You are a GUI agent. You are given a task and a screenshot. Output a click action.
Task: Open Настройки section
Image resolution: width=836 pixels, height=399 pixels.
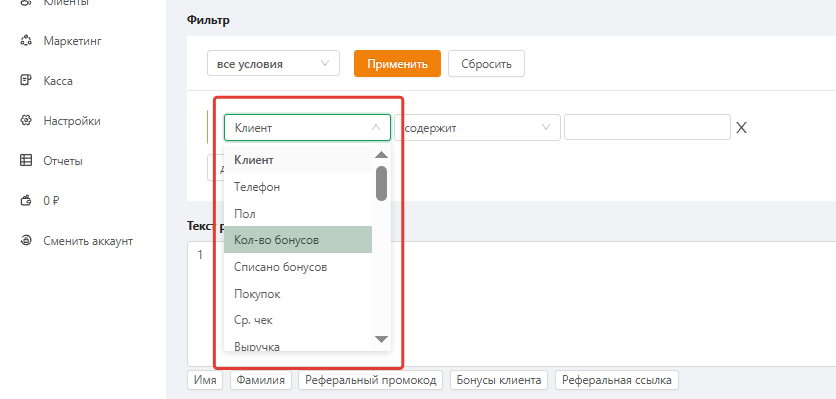[x=72, y=121]
